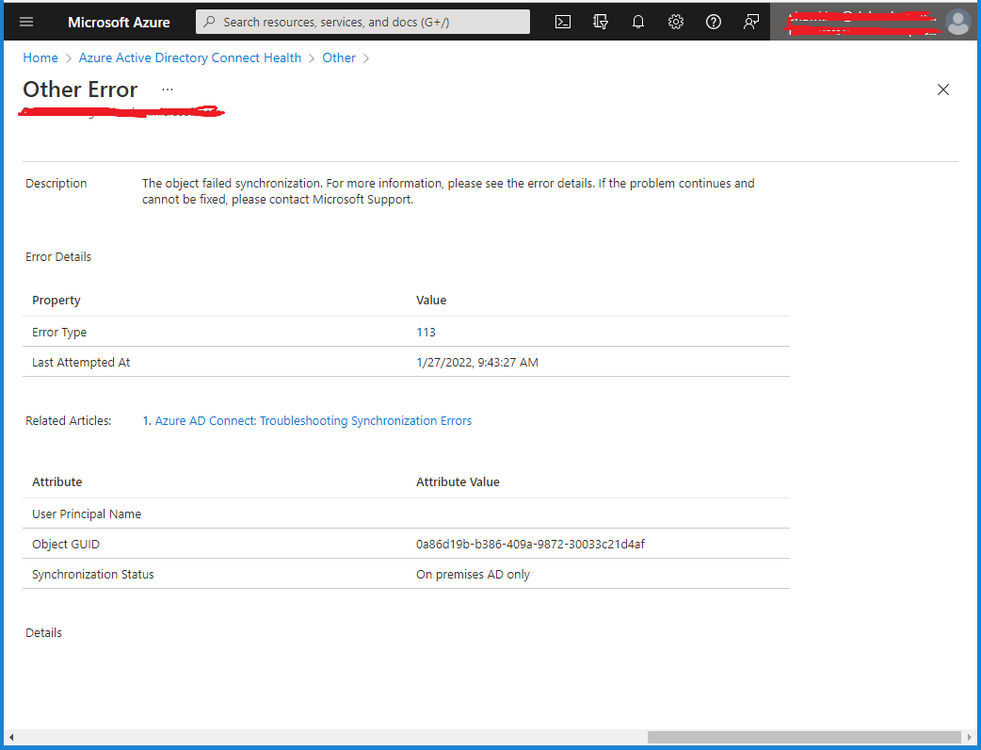Go to Home breadcrumb
The height and width of the screenshot is (750, 981).
pyautogui.click(x=40, y=58)
